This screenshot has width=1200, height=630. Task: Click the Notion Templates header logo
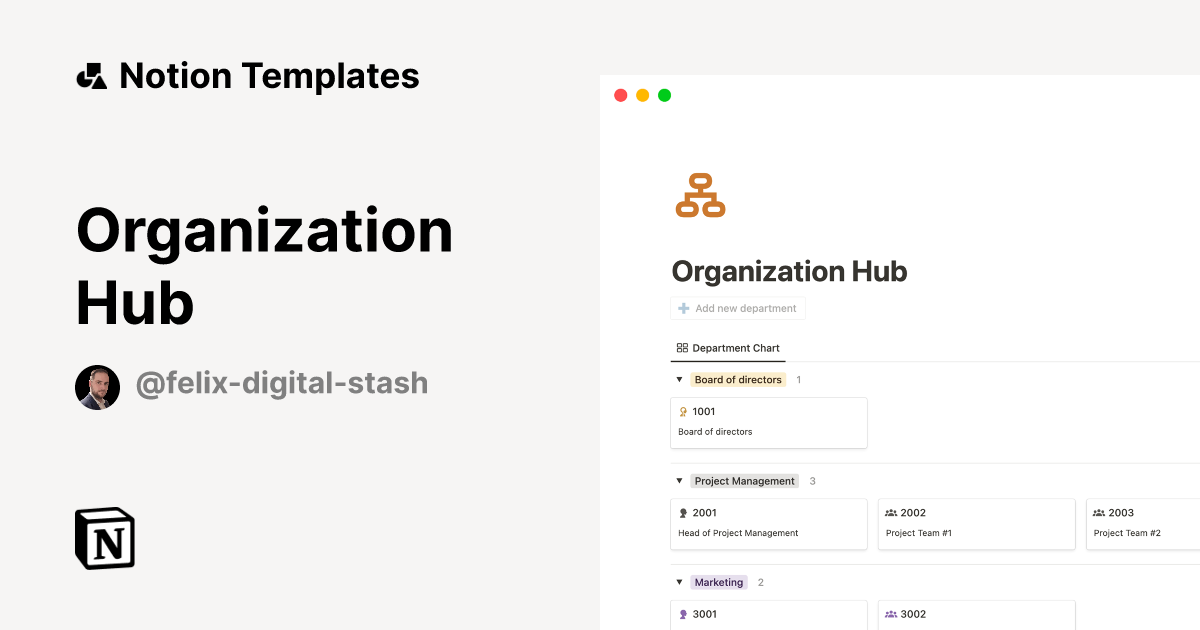(91, 74)
